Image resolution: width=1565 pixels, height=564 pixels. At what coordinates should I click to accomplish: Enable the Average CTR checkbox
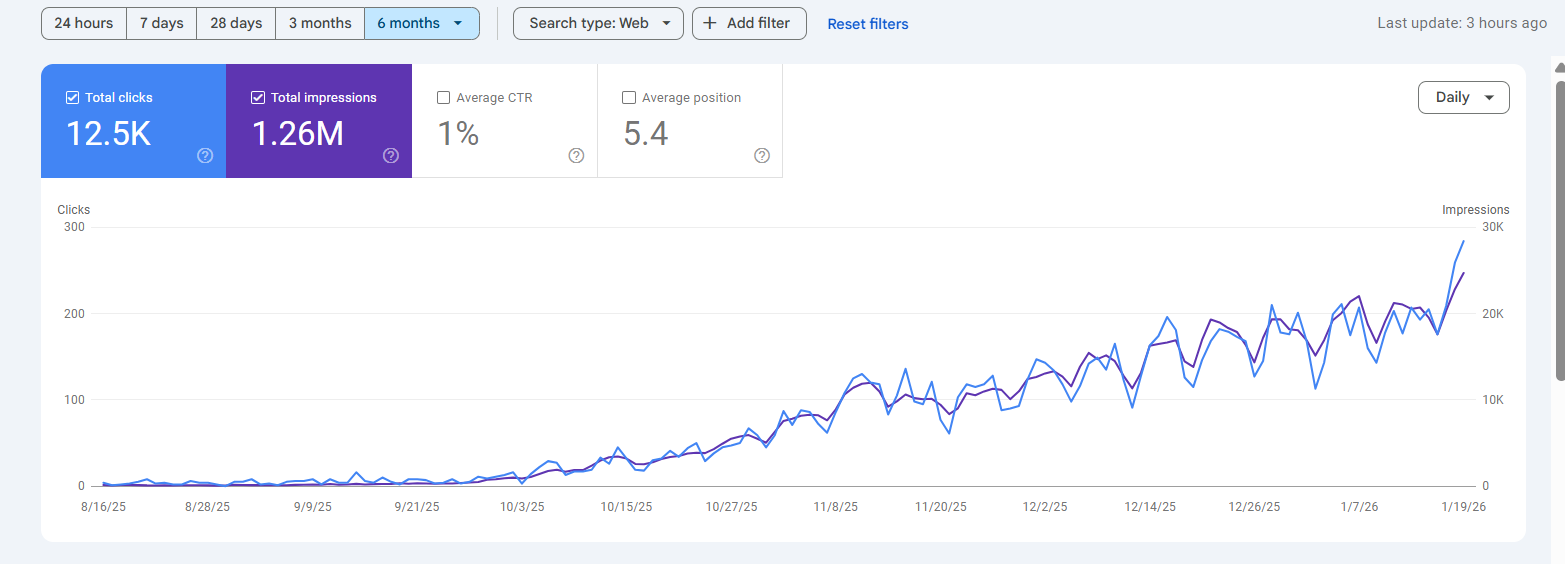pos(444,98)
